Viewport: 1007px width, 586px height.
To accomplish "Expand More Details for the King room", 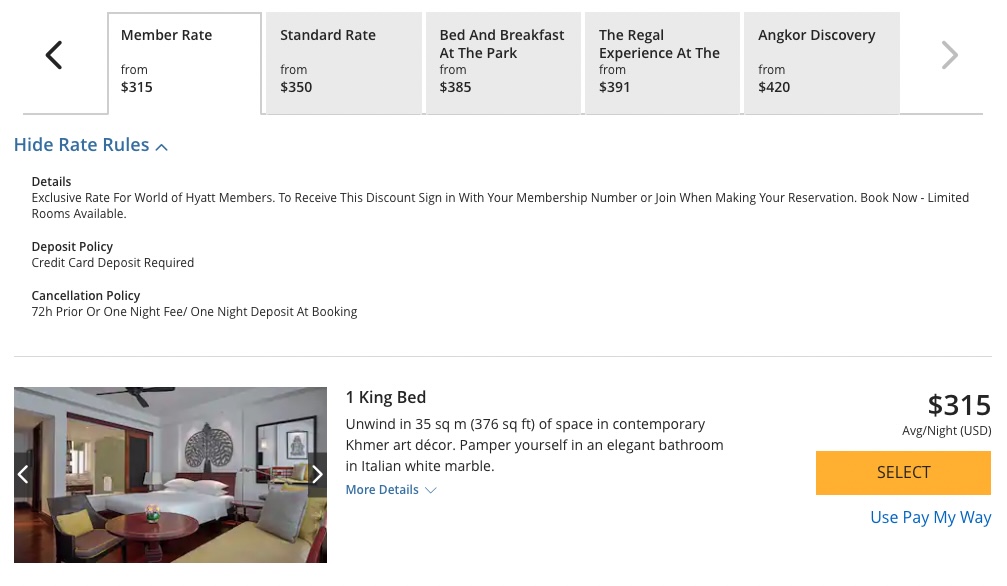I will (382, 490).
